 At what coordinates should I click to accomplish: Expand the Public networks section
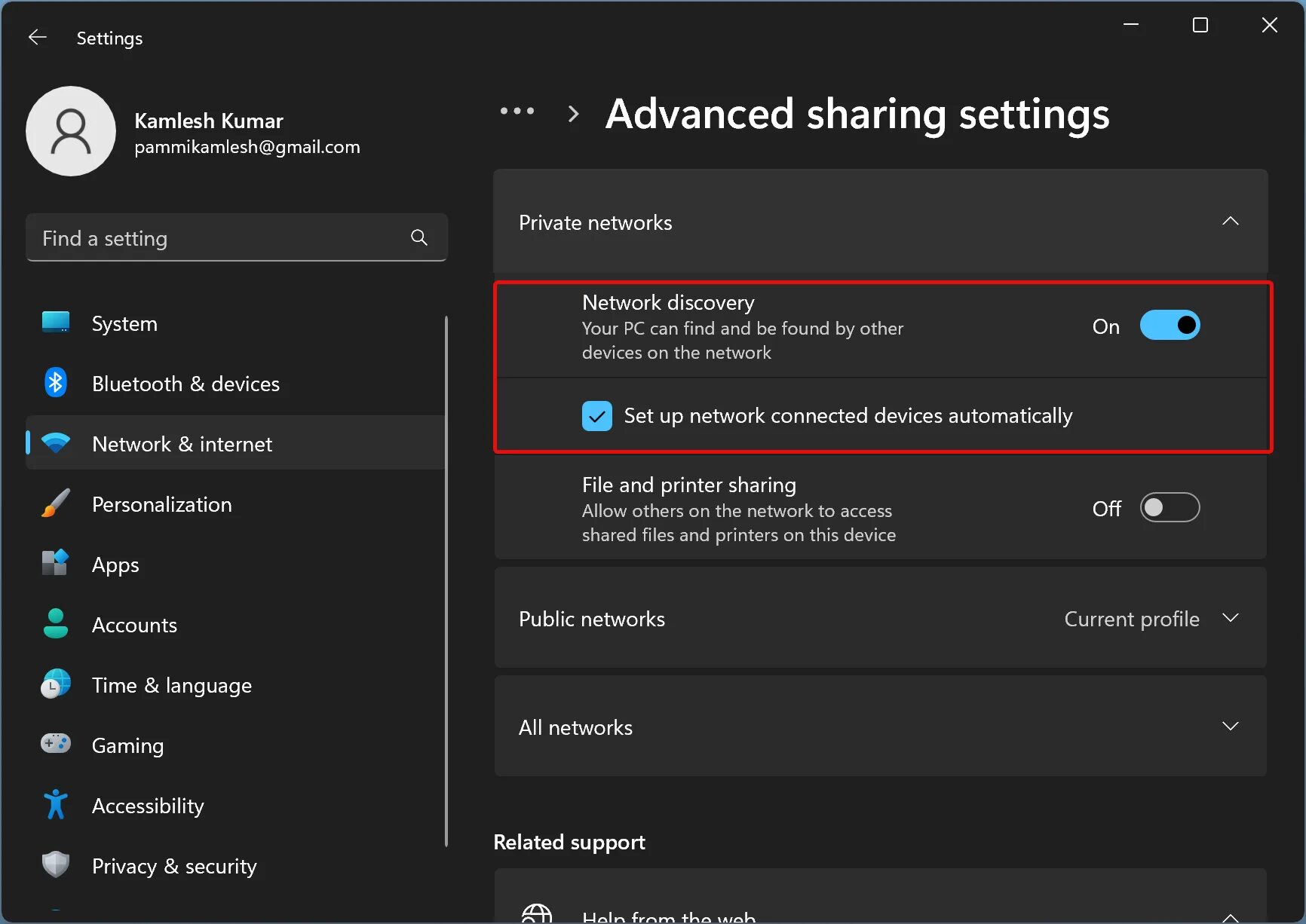click(x=1231, y=619)
